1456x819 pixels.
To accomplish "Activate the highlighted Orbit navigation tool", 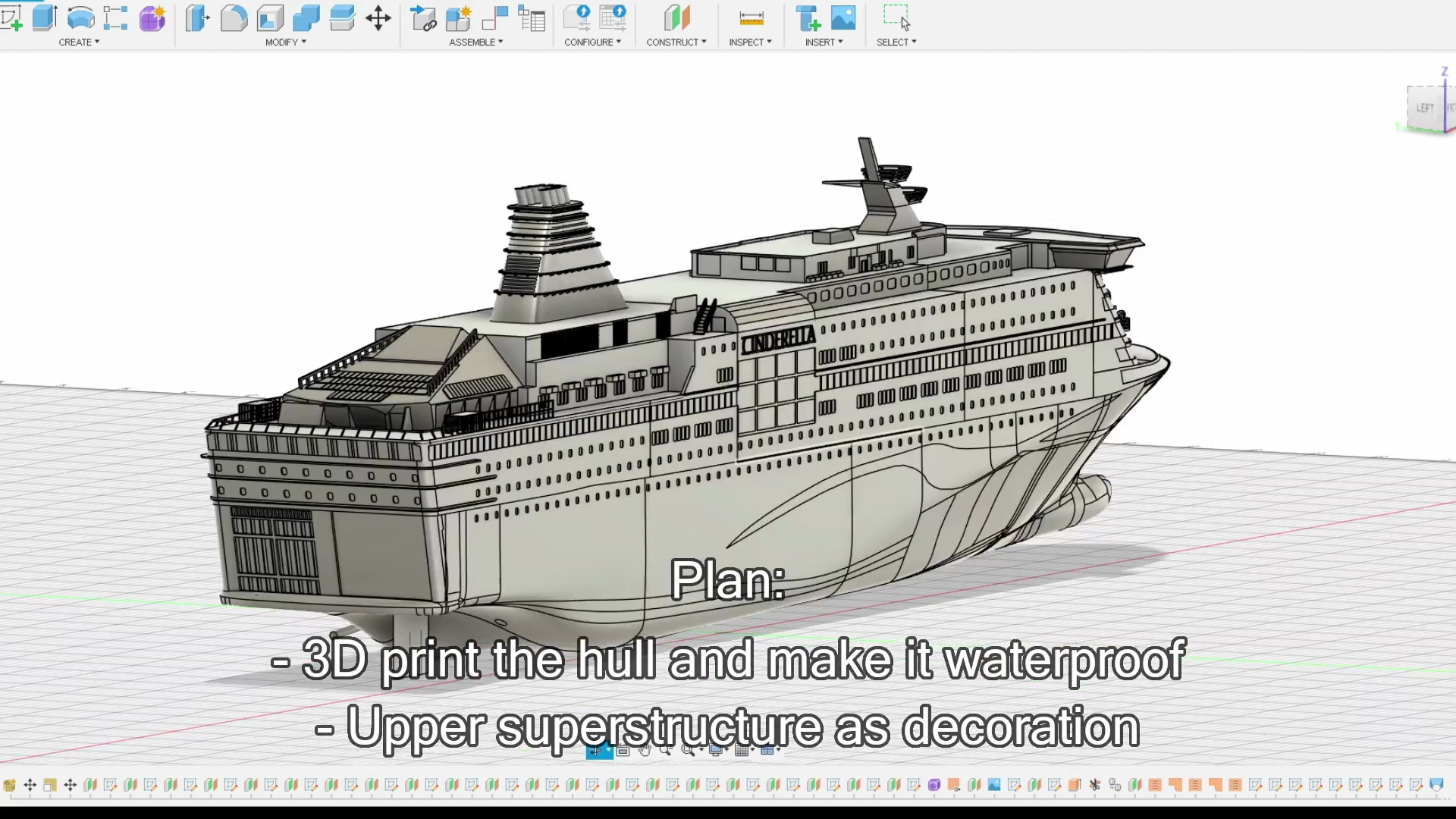I will coord(595,750).
